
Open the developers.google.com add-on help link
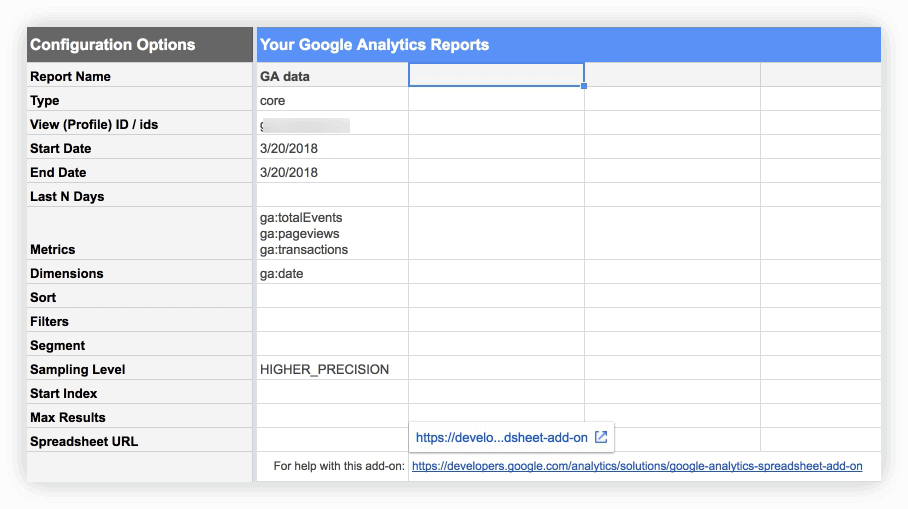[637, 466]
